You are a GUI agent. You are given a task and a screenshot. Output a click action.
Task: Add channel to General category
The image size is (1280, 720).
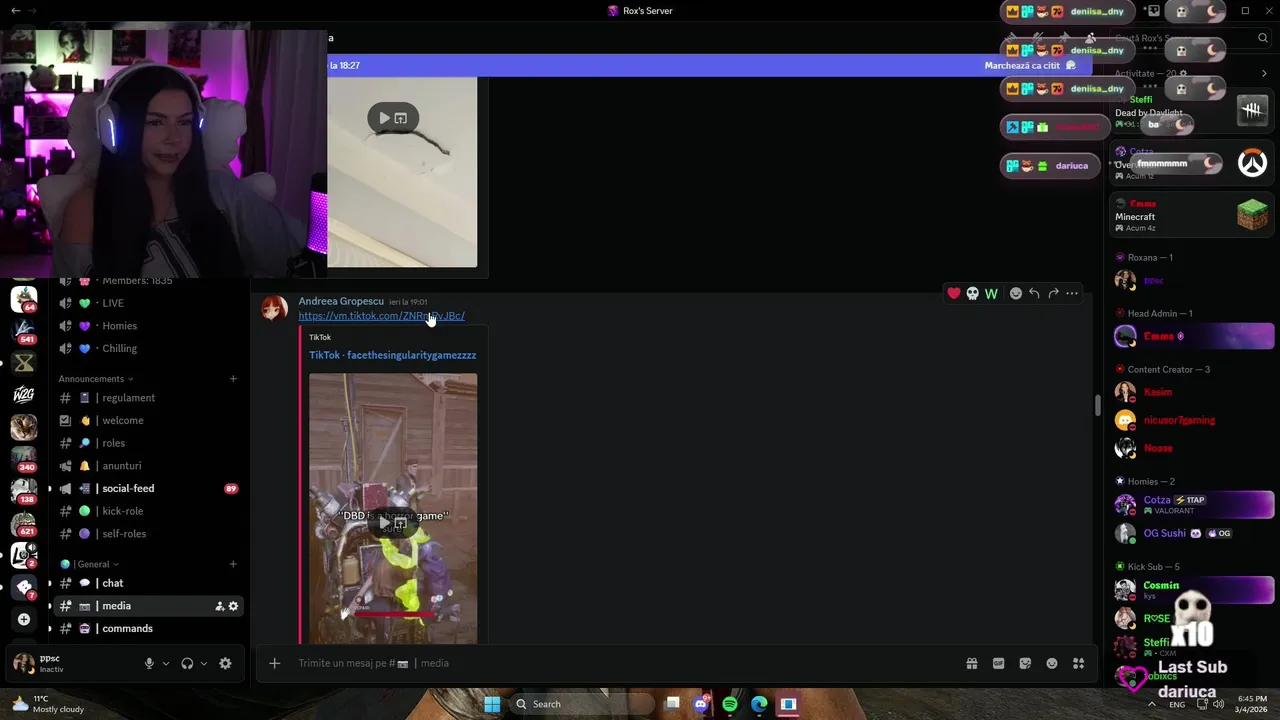[233, 564]
